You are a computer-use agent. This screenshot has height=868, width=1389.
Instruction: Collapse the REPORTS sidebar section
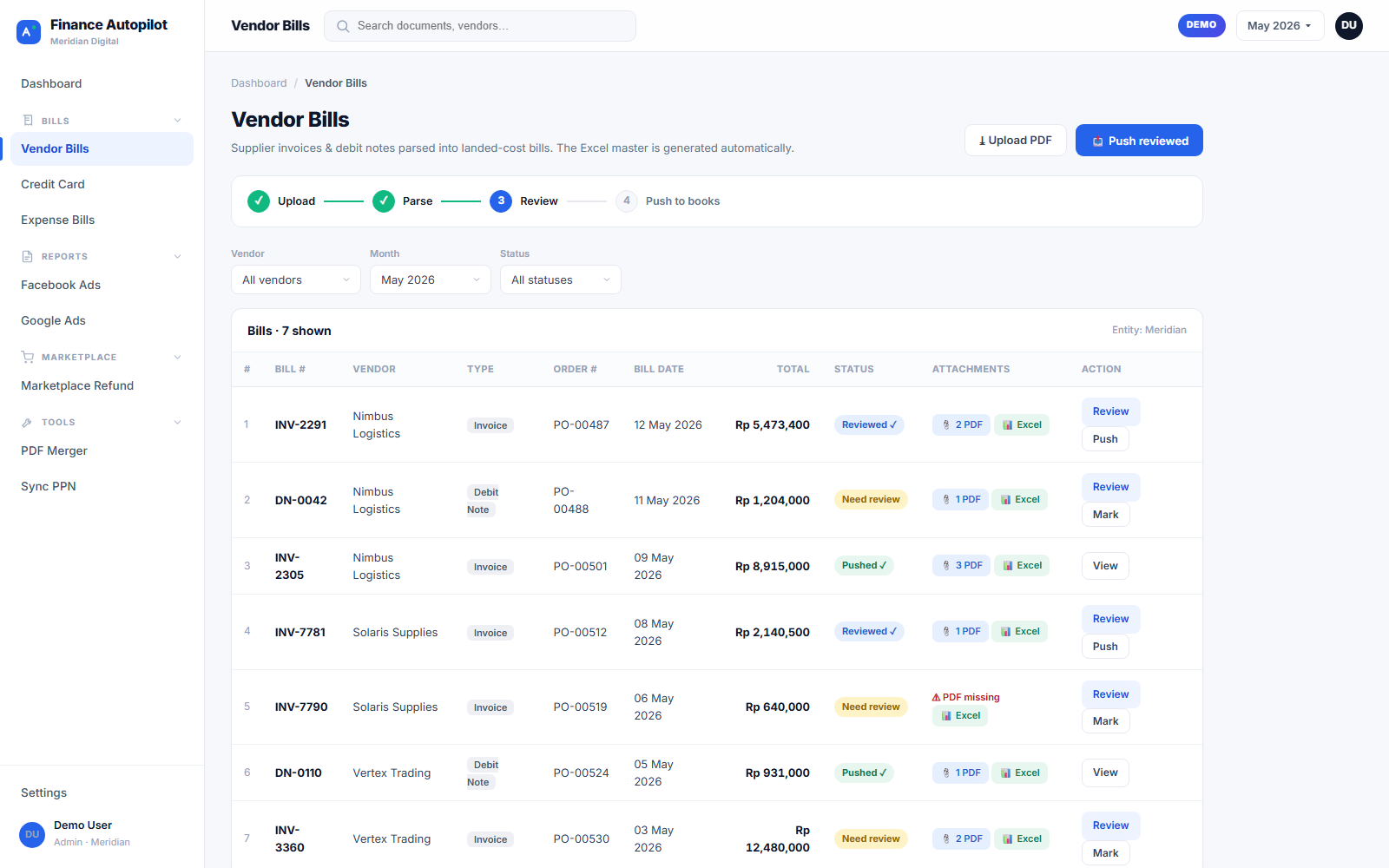pos(177,256)
